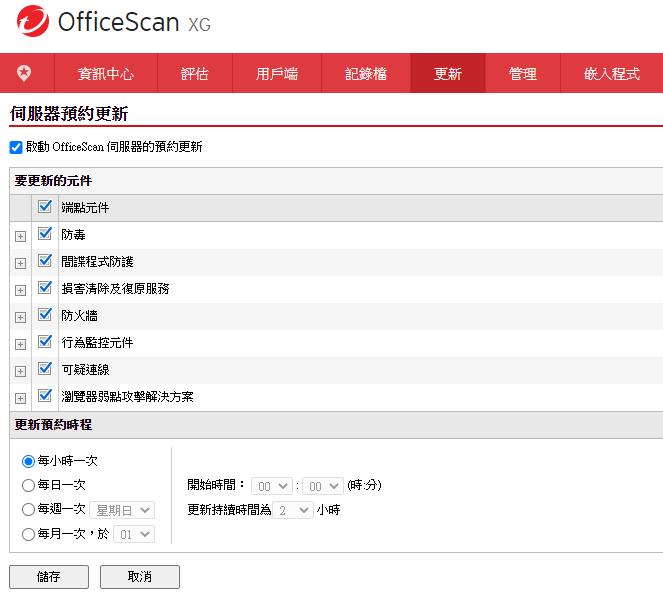Expand the 防火牆 row

(20, 317)
